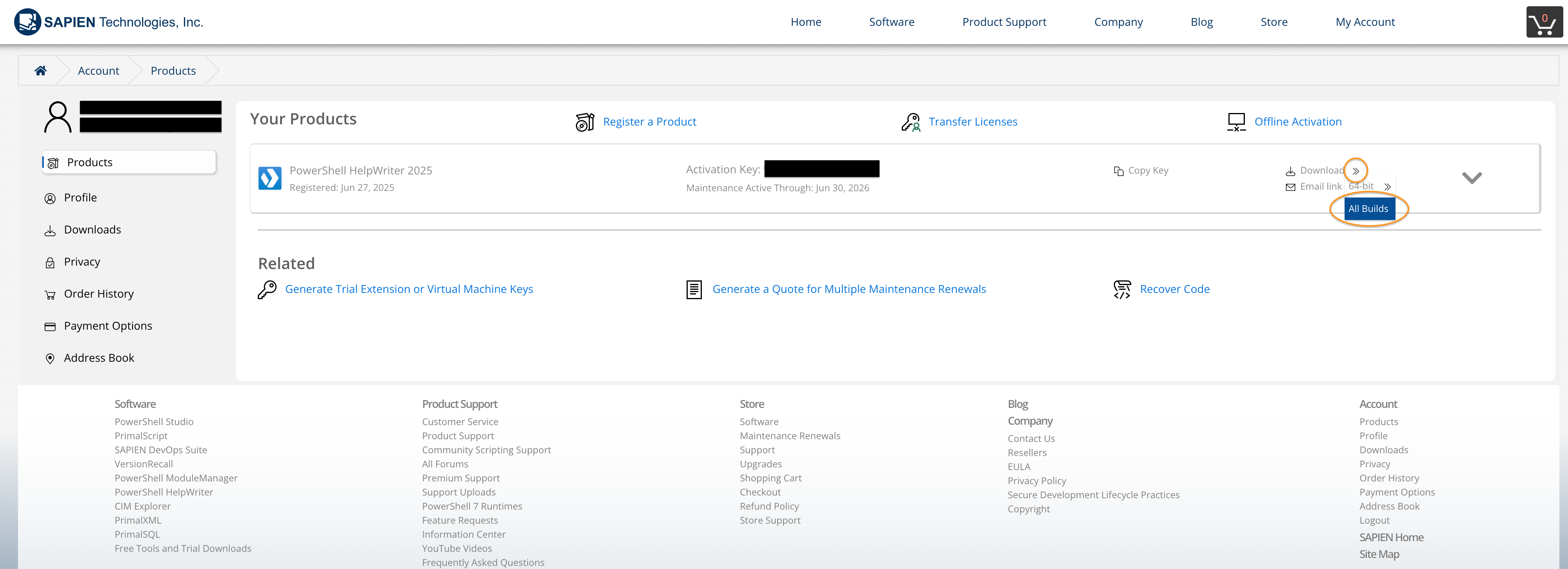Screen dimensions: 1568x569
Task: Open PrimalScript footer link
Action: (140, 436)
